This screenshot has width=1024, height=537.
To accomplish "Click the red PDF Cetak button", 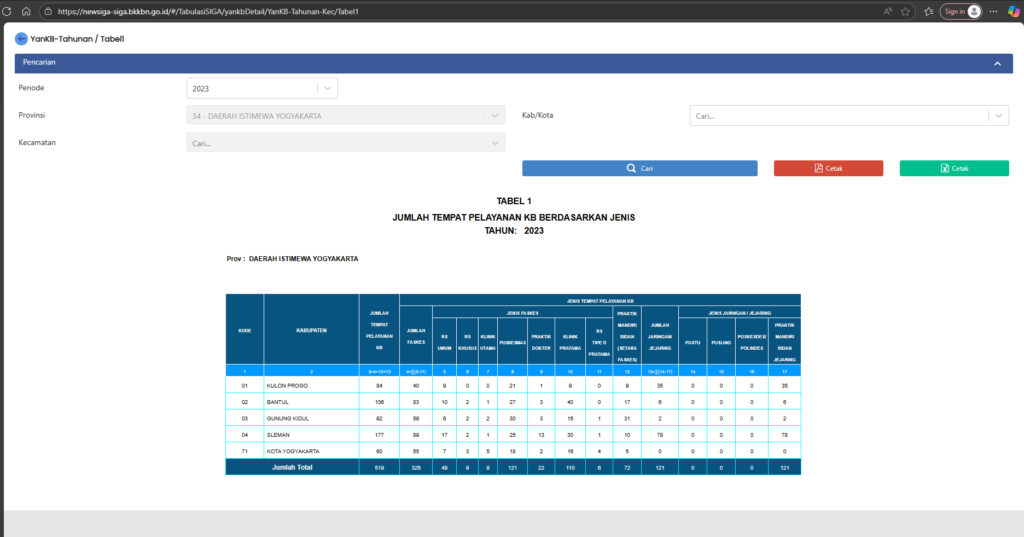I will (x=828, y=168).
